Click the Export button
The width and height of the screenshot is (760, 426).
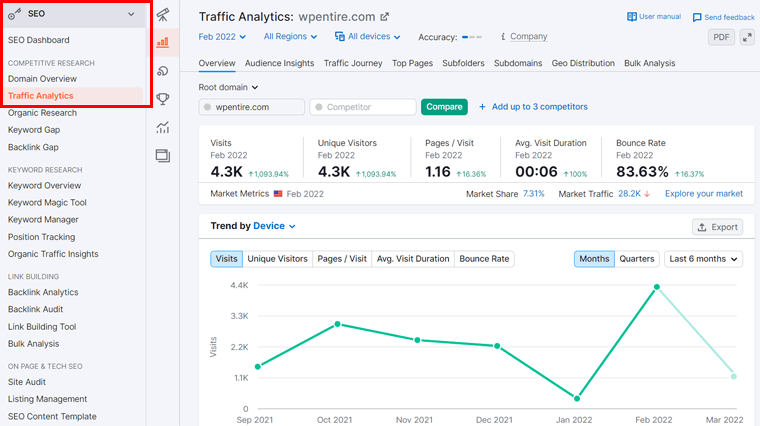pos(717,227)
